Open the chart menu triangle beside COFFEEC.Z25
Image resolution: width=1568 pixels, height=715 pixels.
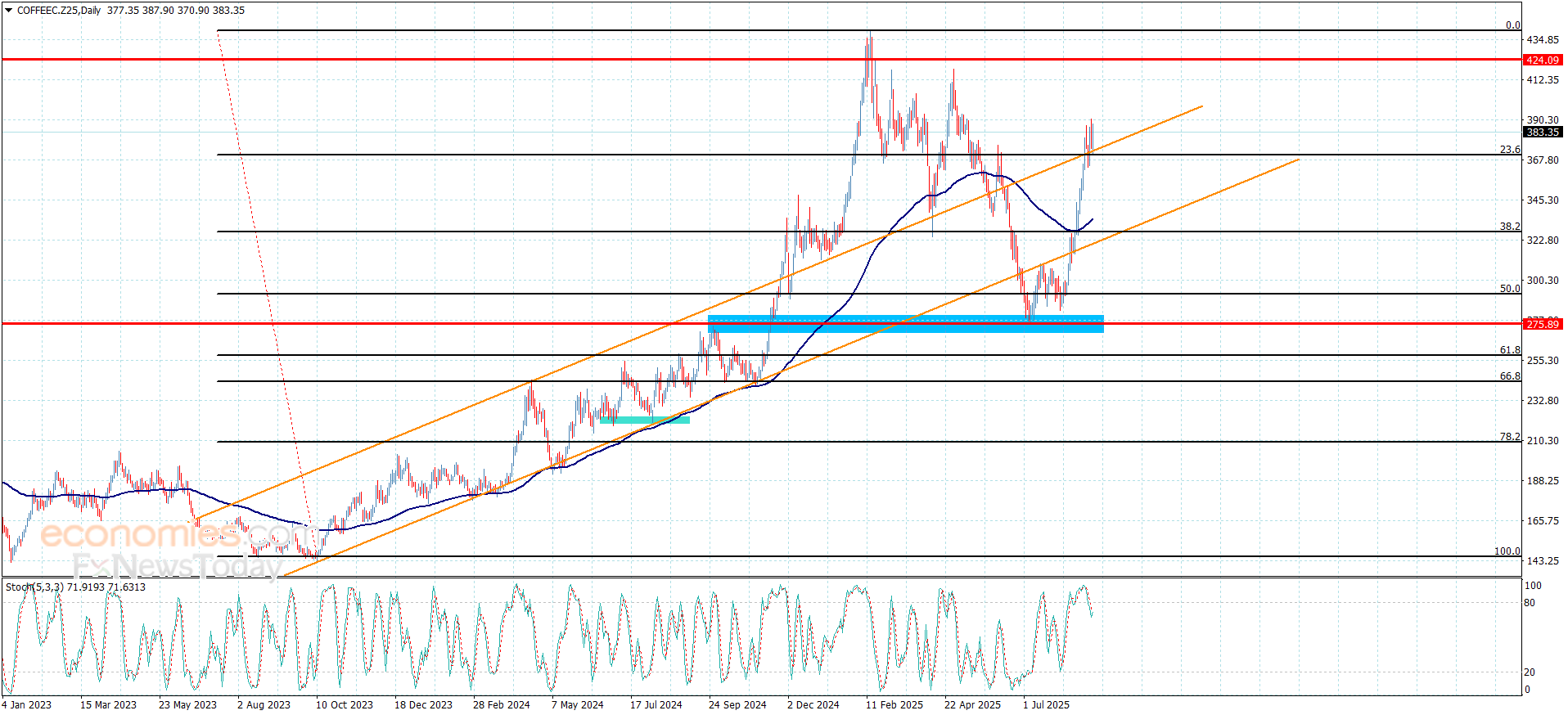pos(9,11)
